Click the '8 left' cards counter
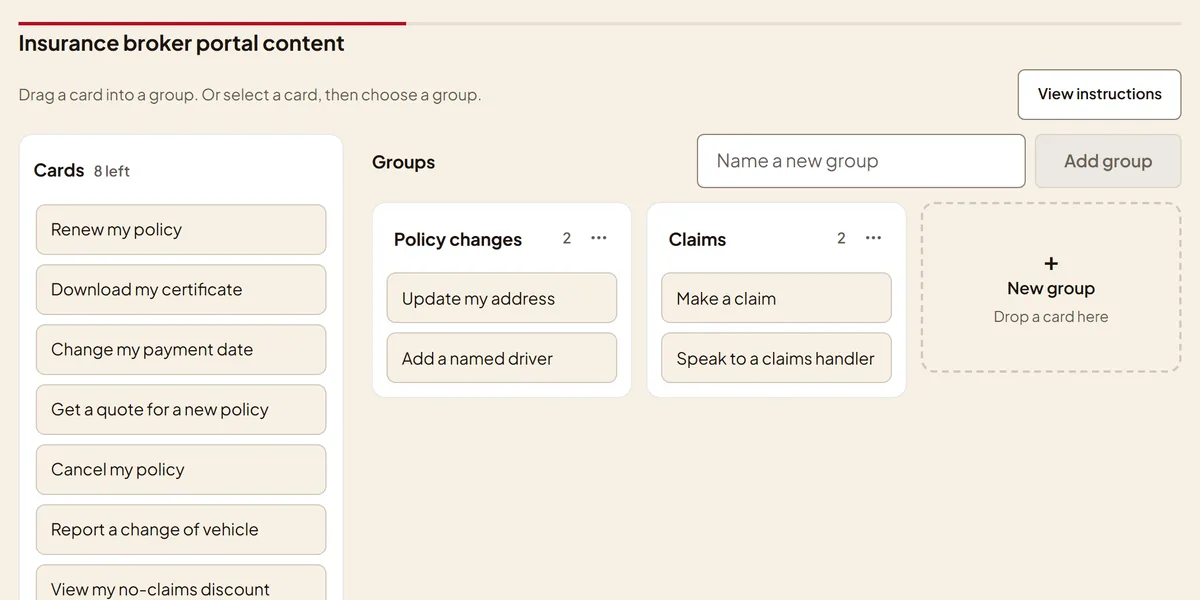Viewport: 1200px width, 600px height. 112,171
